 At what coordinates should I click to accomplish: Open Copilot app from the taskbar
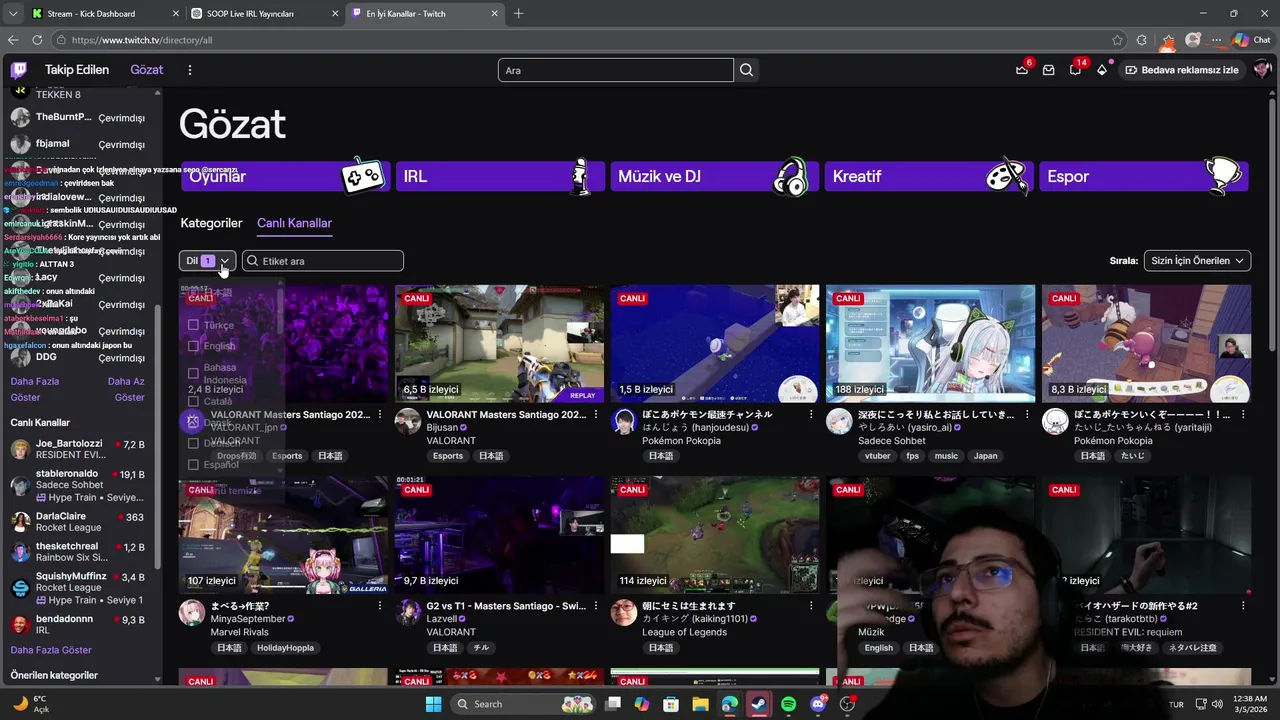642,704
